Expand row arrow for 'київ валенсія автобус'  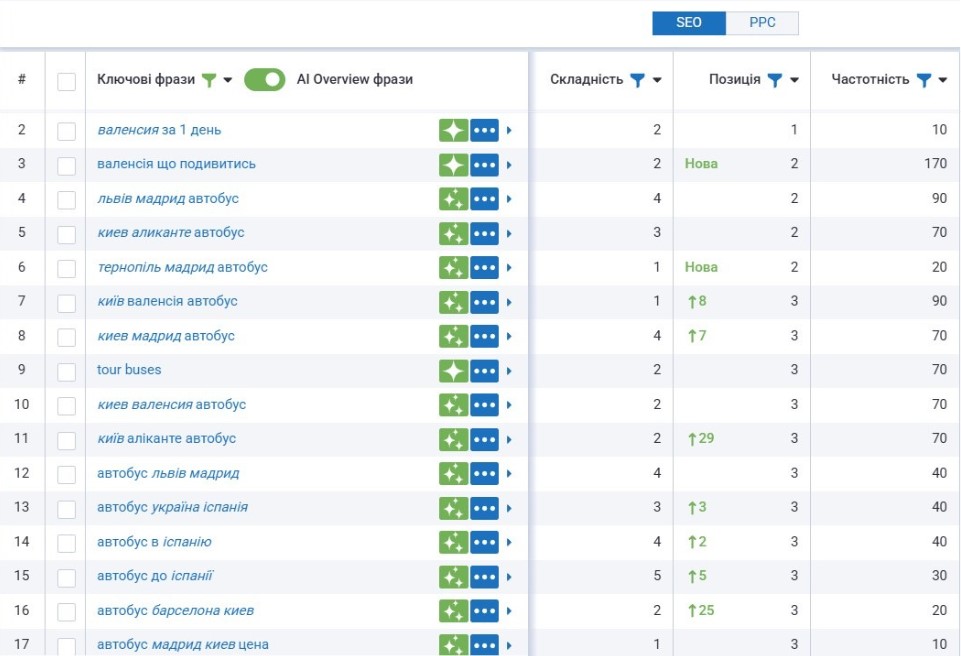tap(509, 302)
